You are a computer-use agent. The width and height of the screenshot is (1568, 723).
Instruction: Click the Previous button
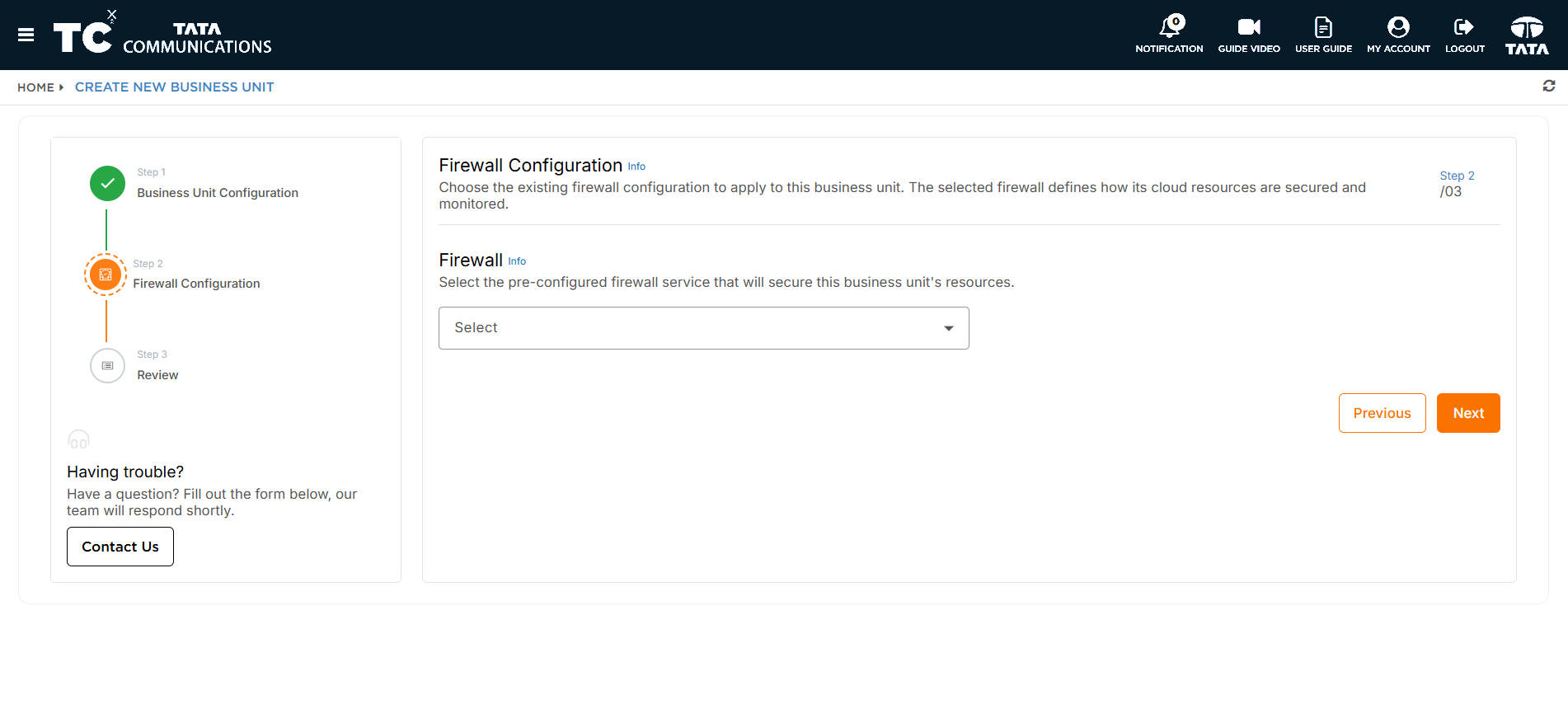pyautogui.click(x=1382, y=413)
